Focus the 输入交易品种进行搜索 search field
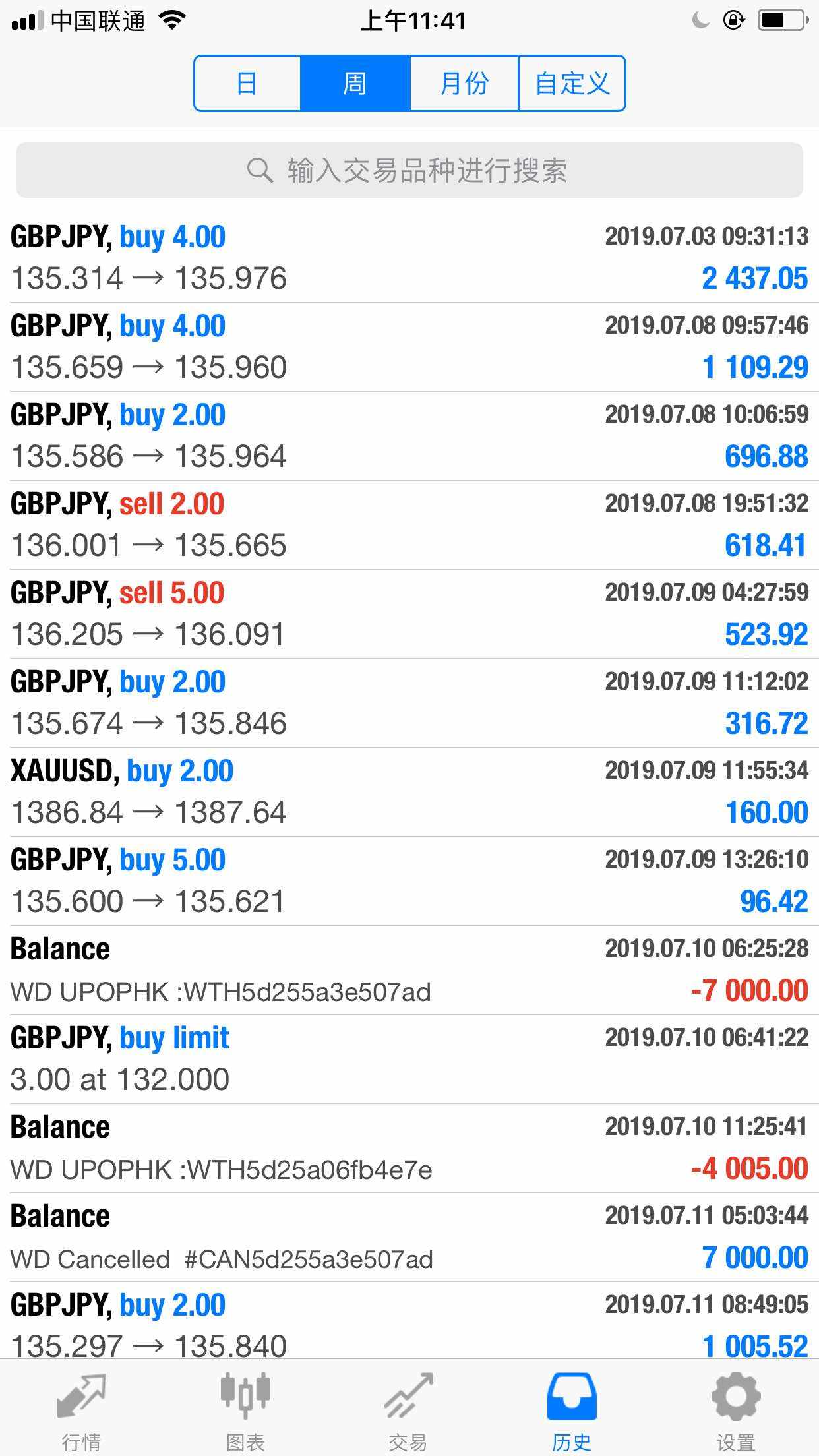The width and height of the screenshot is (819, 1456). pos(409,170)
